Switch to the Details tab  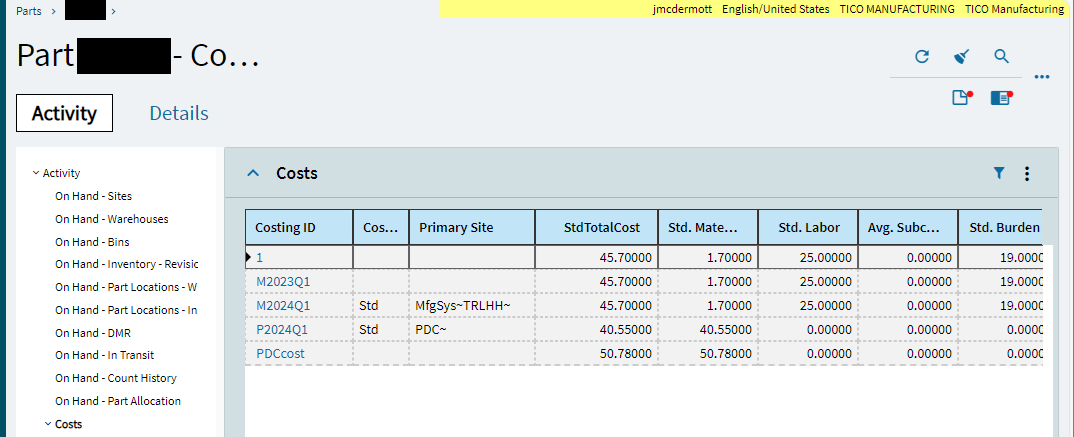click(x=179, y=113)
